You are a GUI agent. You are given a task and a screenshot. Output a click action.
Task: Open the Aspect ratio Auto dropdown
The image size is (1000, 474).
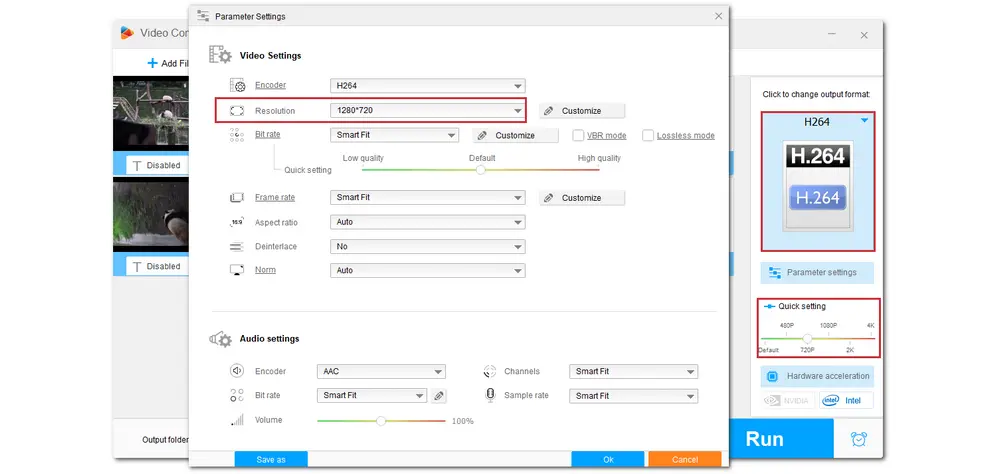pos(427,223)
